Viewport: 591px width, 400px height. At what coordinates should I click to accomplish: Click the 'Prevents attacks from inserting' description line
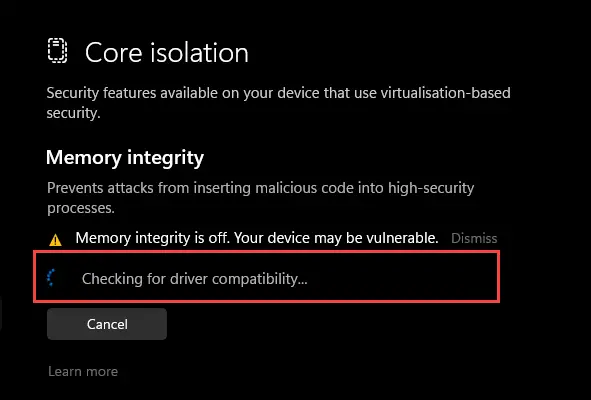point(260,188)
